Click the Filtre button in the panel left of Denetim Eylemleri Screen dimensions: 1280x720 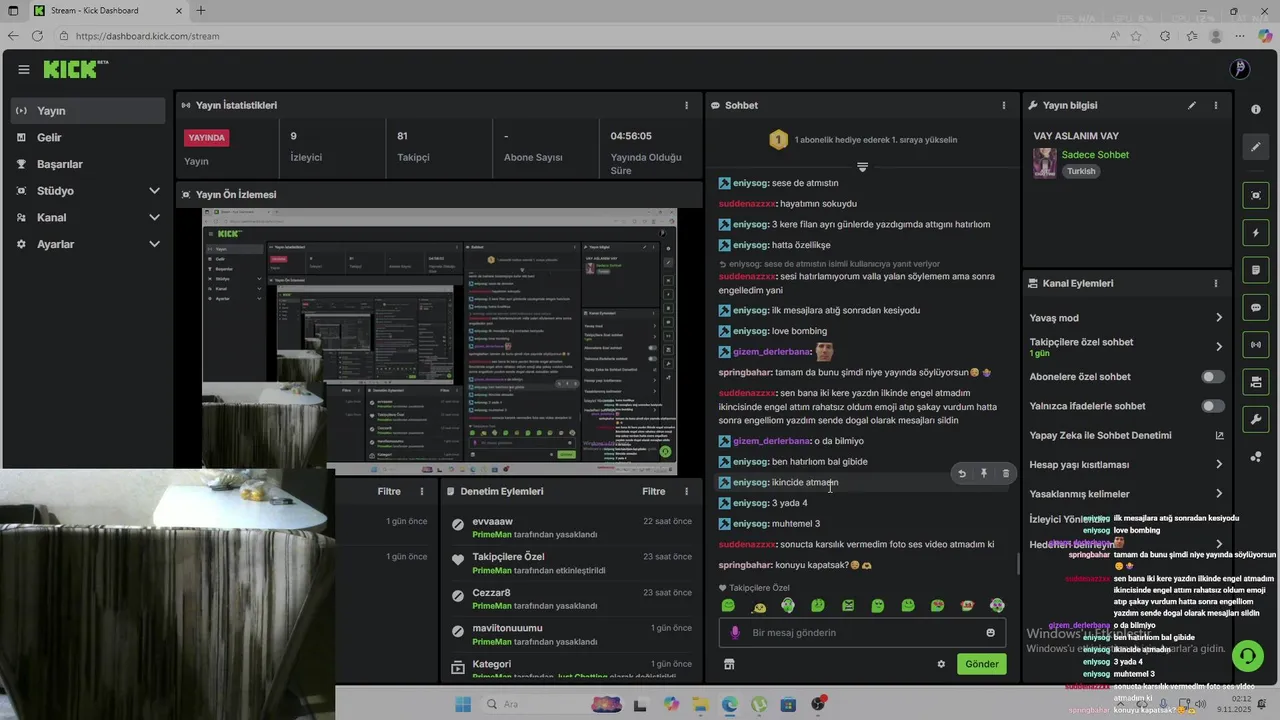click(x=389, y=491)
